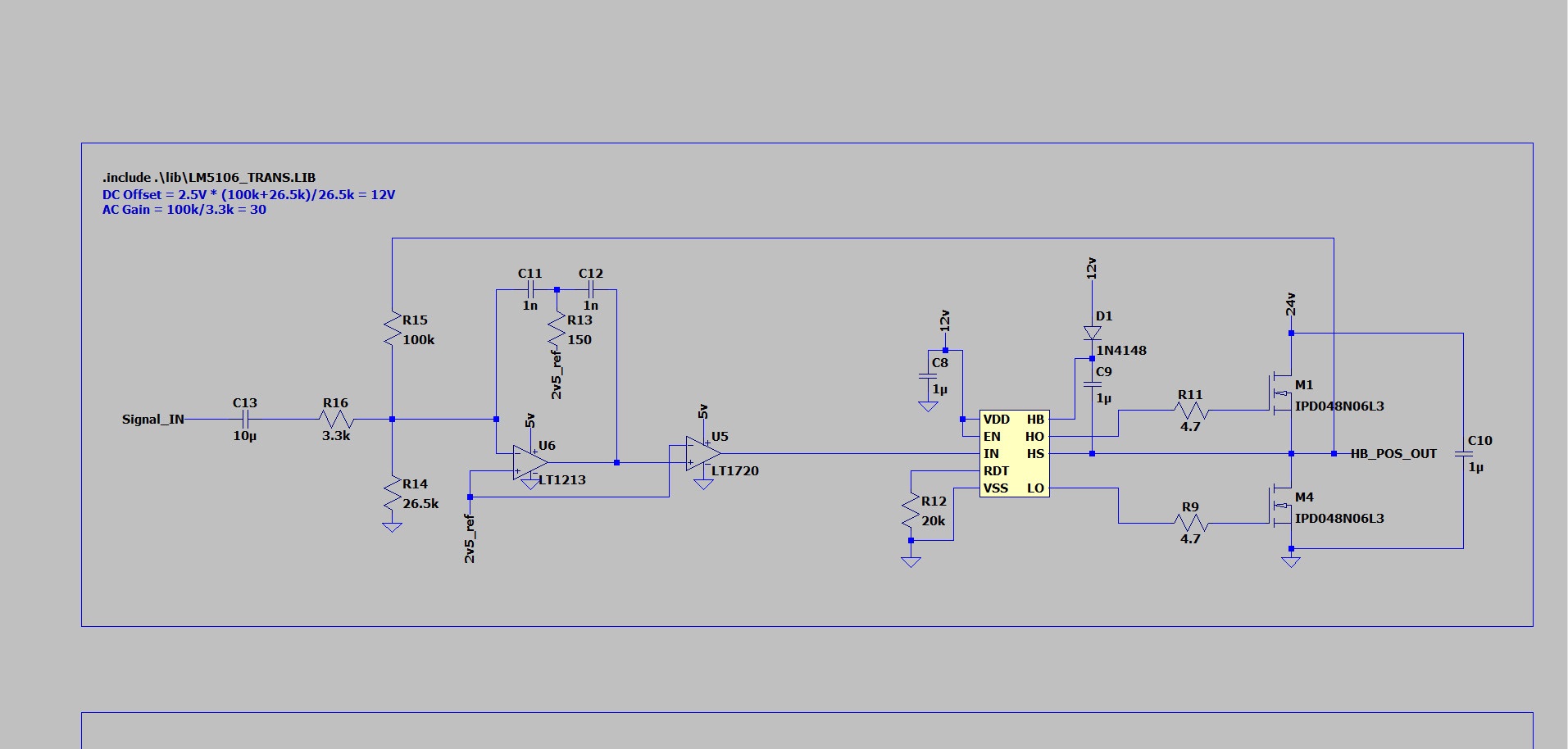Click the HB_POS_OUT net label
1568x749 pixels.
pos(1393,454)
